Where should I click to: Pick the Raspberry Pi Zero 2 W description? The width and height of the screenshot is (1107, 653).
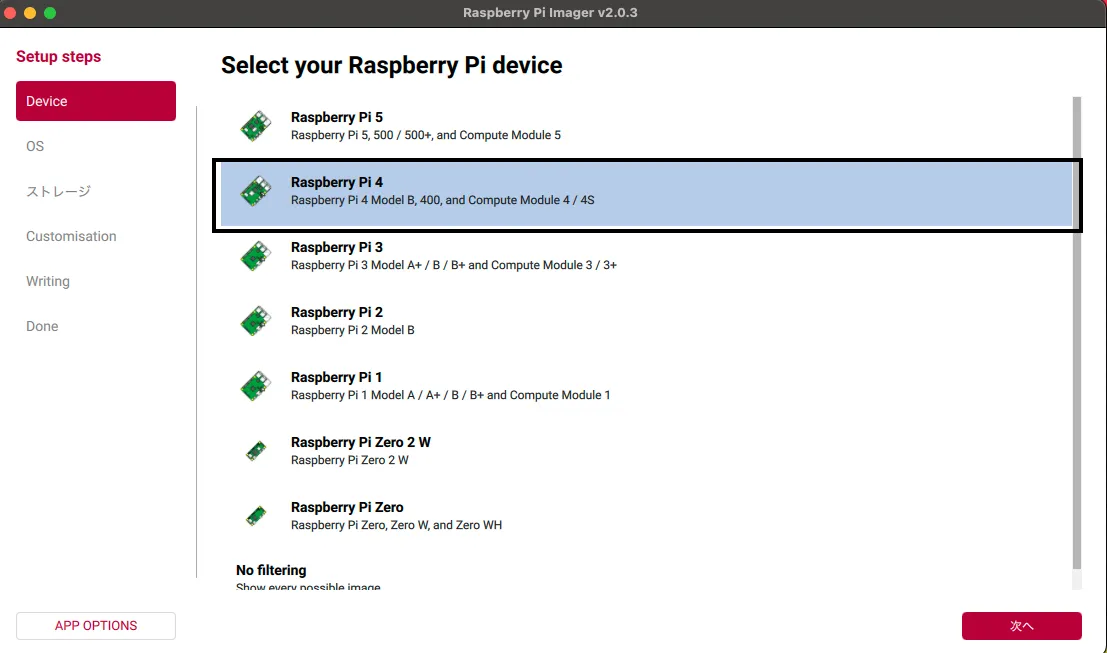coord(349,460)
